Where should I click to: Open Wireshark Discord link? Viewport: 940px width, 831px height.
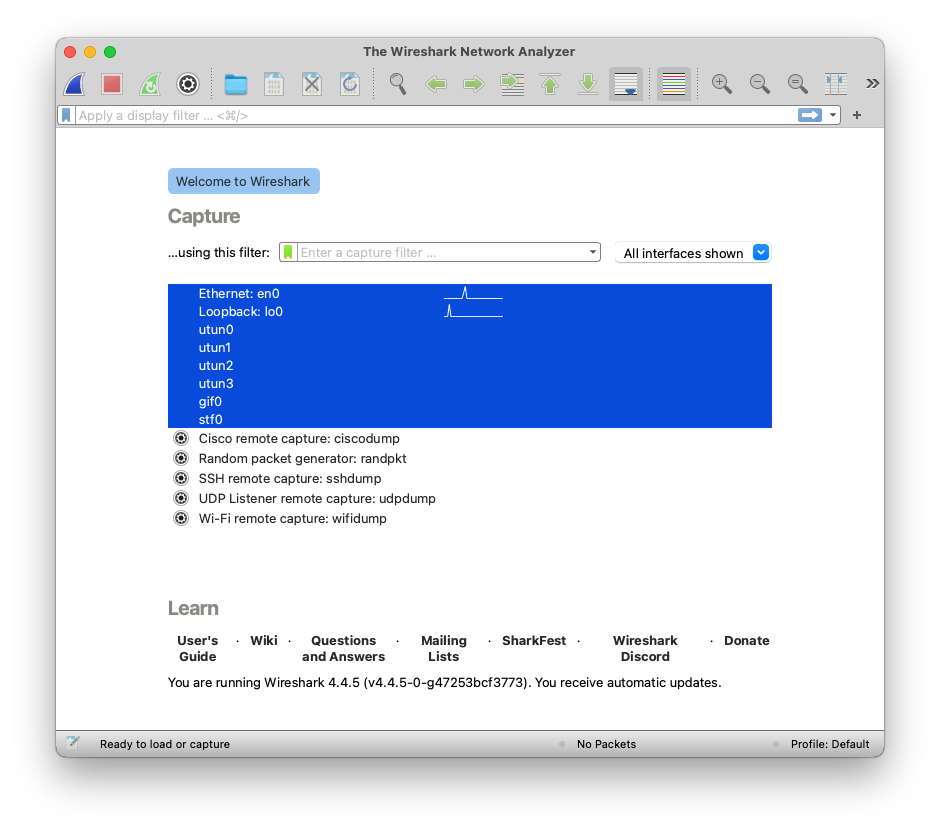pyautogui.click(x=645, y=648)
